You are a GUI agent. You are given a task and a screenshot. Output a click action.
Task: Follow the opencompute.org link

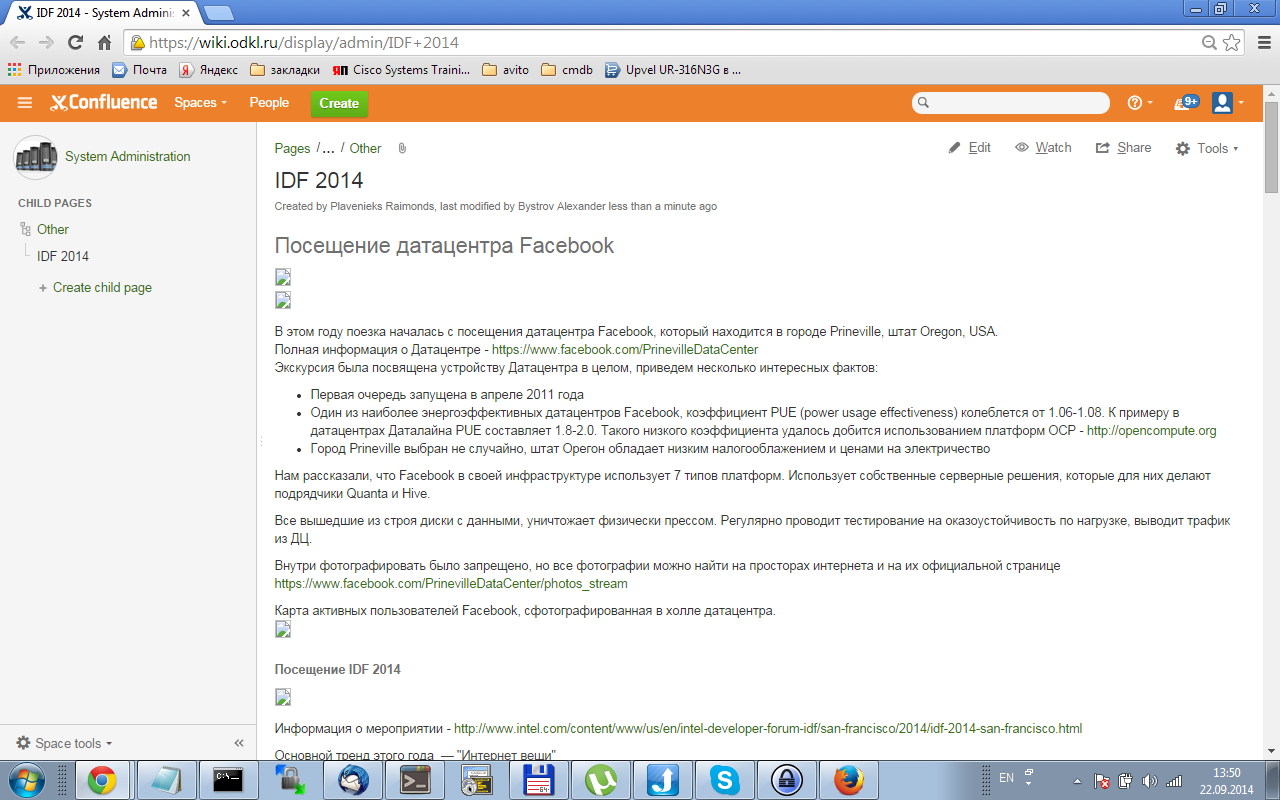(1151, 431)
